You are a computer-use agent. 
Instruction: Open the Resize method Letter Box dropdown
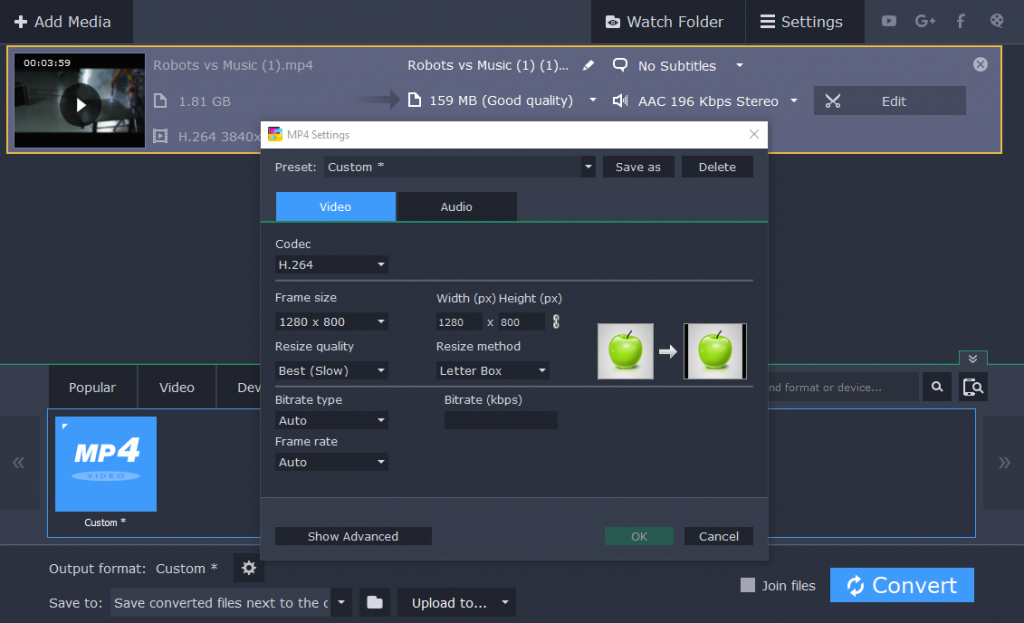[492, 370]
